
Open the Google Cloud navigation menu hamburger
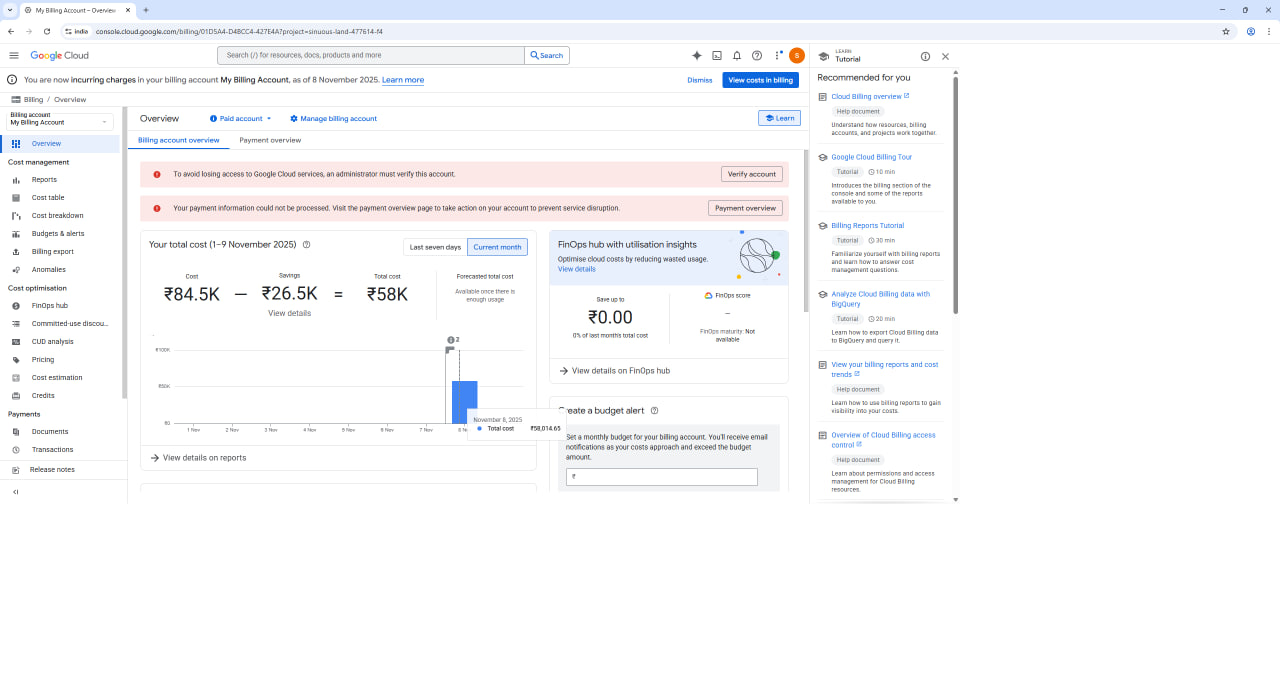[x=14, y=56]
